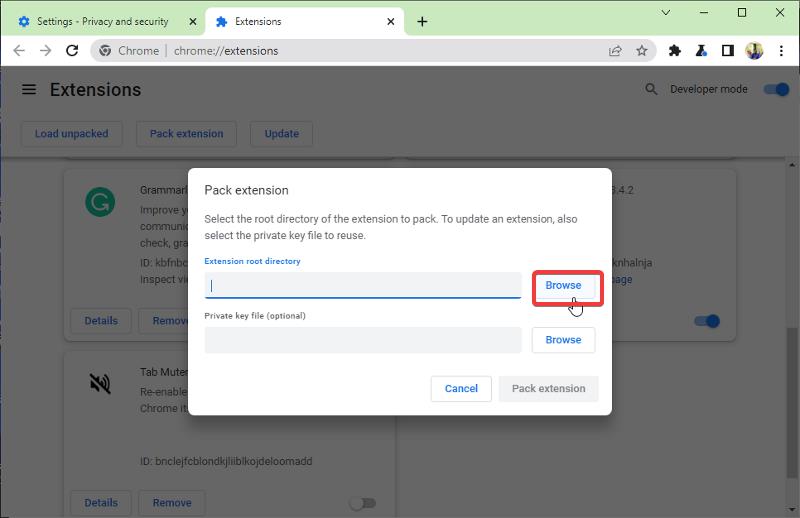
Task: Bookmark this page with the star icon
Action: (x=642, y=51)
